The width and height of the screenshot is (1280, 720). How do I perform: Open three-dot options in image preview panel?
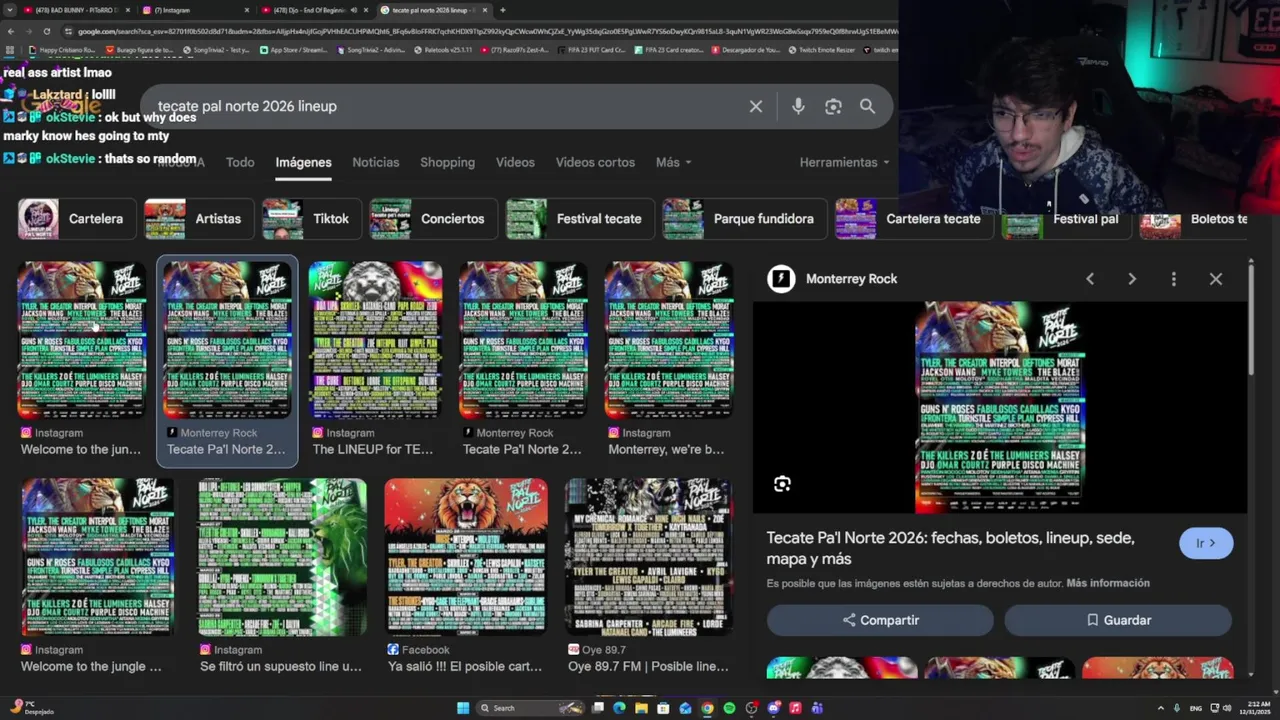point(1174,279)
